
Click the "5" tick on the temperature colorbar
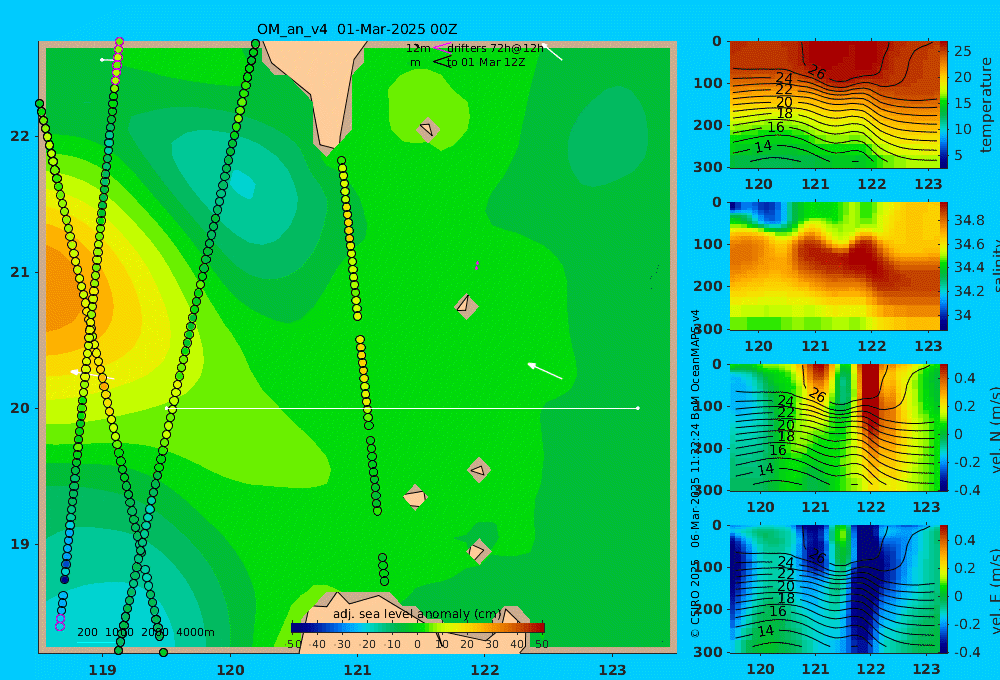point(959,155)
